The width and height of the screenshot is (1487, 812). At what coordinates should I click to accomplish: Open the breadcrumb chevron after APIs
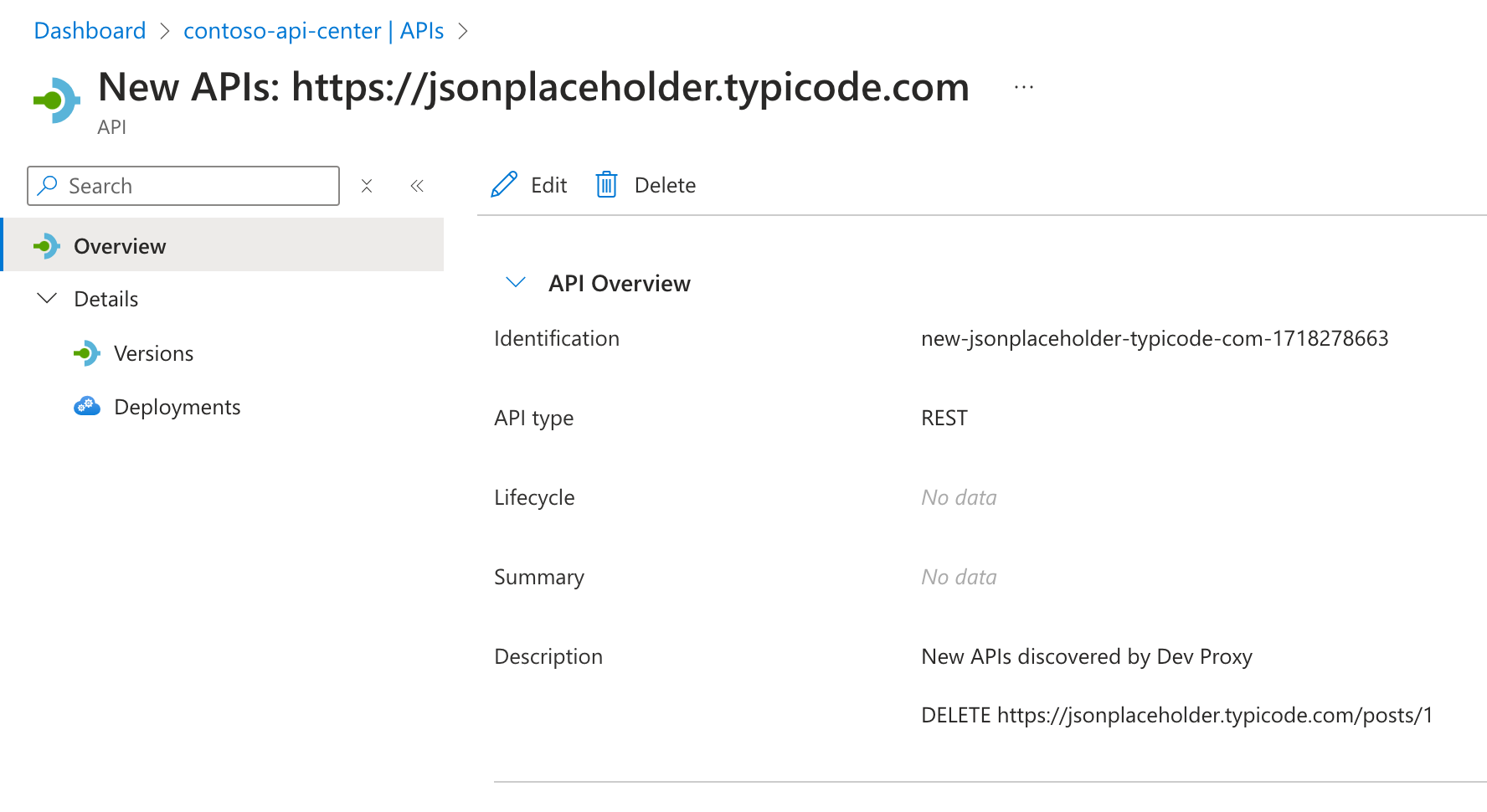click(463, 30)
